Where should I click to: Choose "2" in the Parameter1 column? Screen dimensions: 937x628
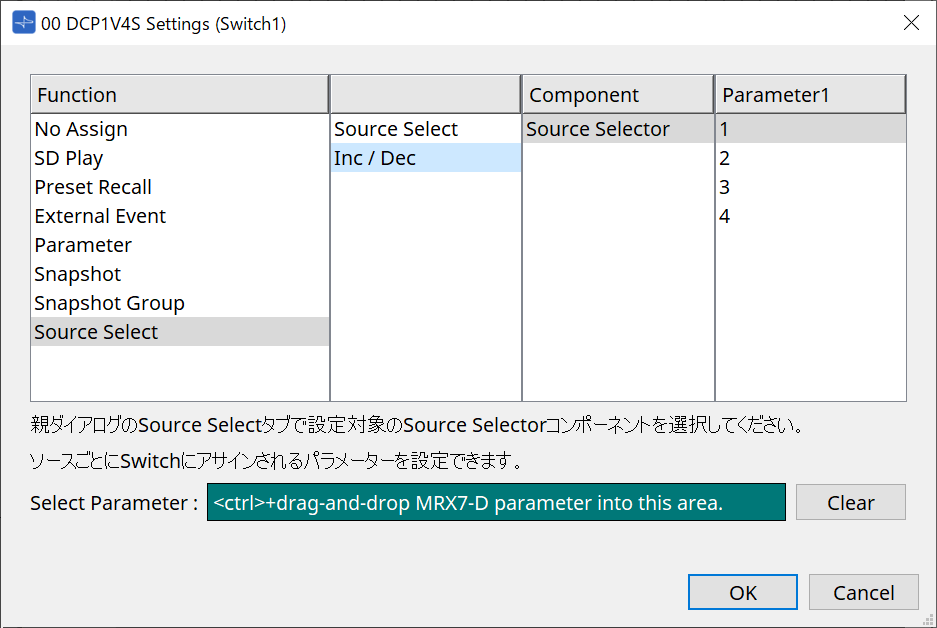pyautogui.click(x=725, y=158)
